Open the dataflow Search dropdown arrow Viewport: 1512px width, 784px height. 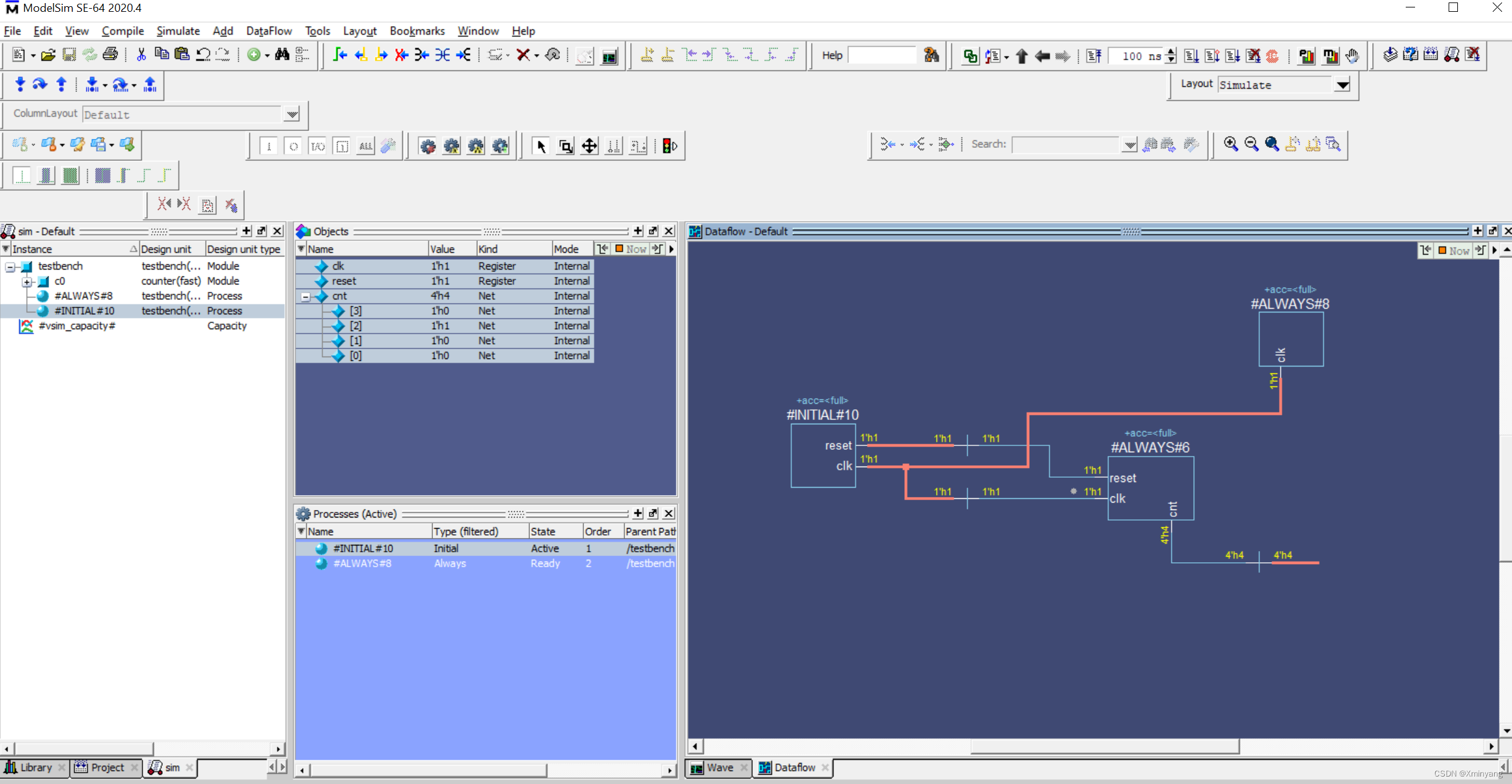pos(1130,144)
